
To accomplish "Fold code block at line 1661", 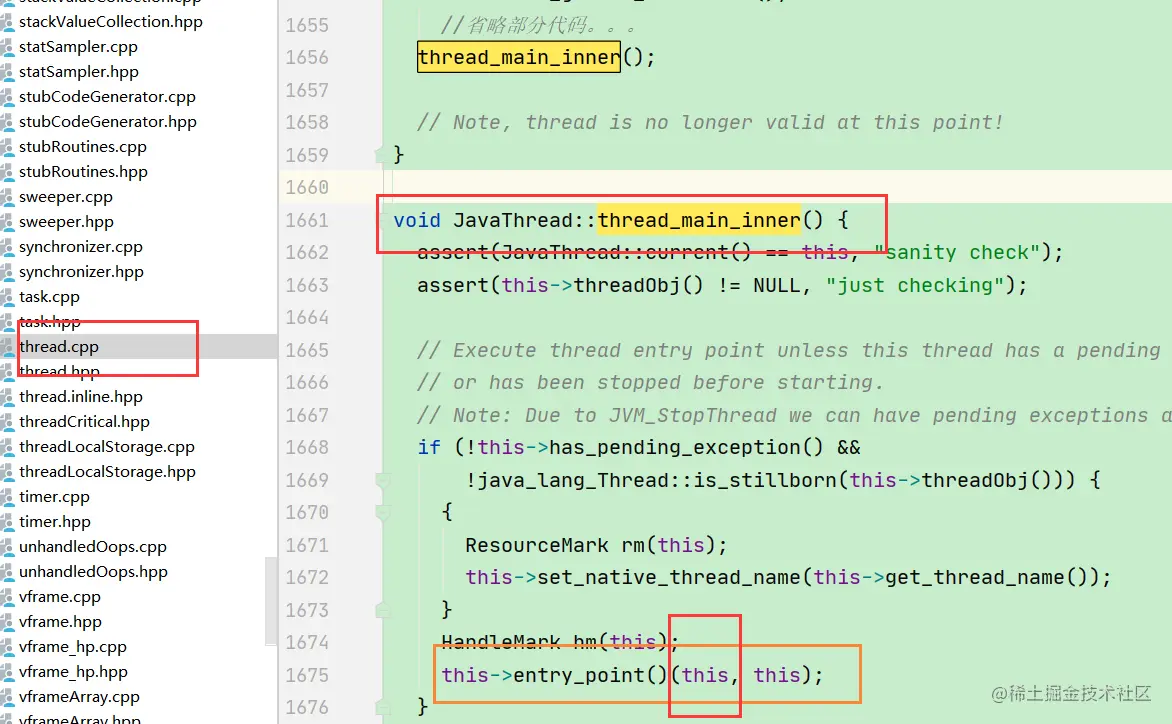I will [x=383, y=220].
